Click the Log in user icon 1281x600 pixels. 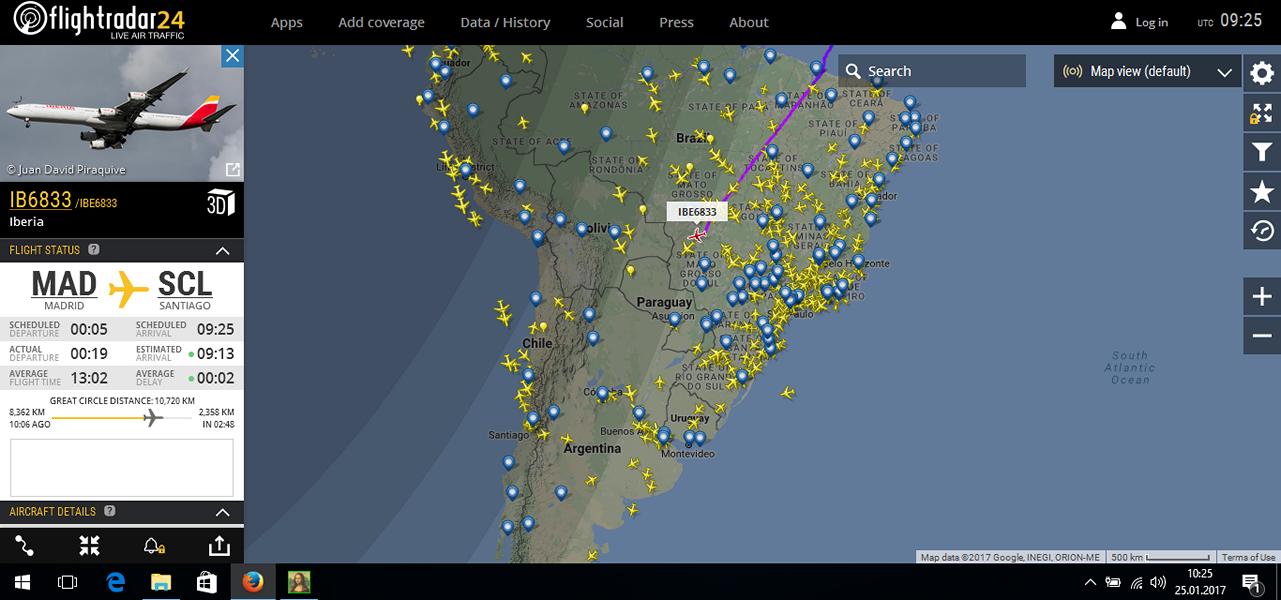coord(1119,21)
